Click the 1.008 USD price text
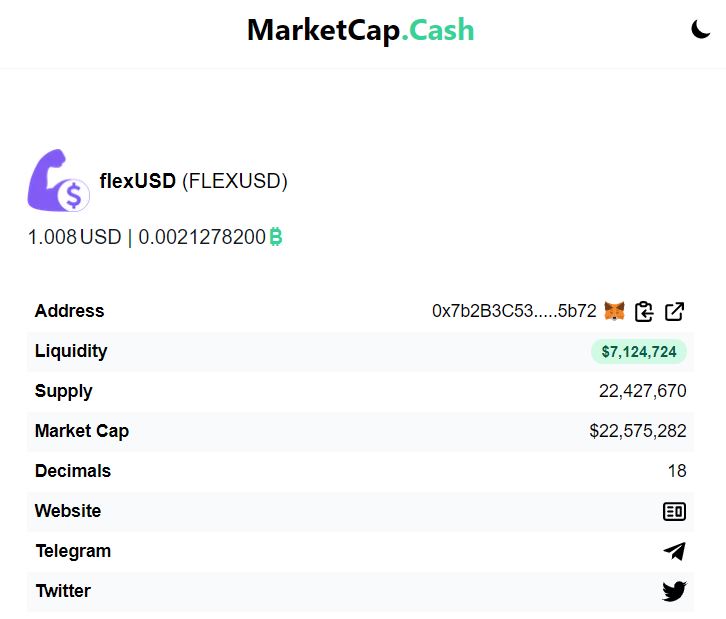Viewport: 726px width, 619px height. (75, 237)
